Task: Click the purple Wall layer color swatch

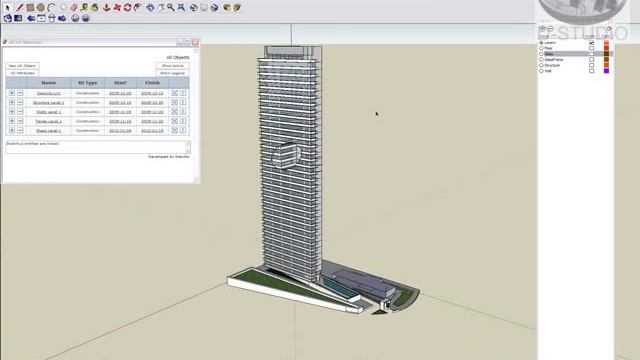Action: click(x=607, y=71)
